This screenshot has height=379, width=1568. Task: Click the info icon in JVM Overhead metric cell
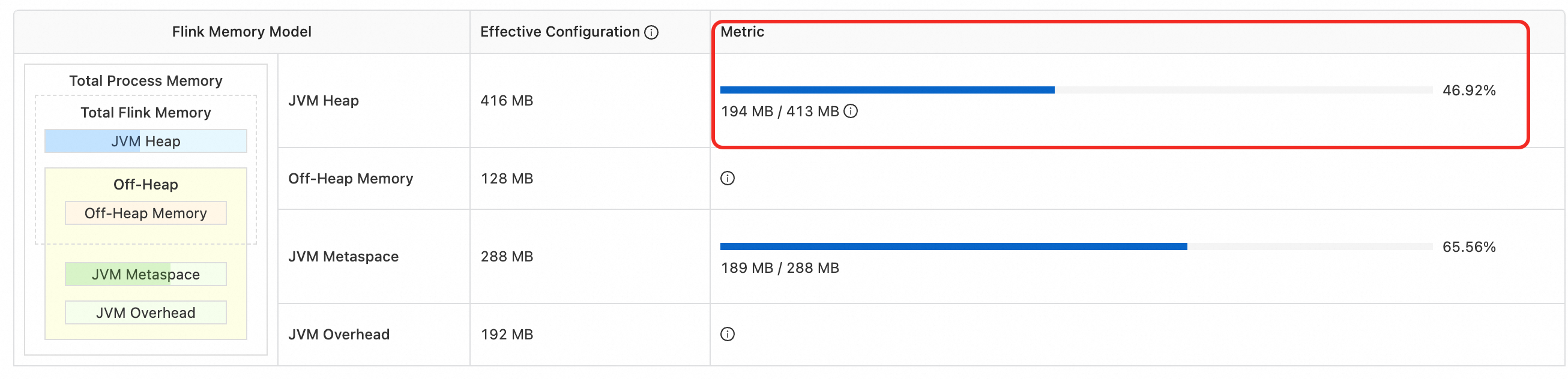(728, 334)
